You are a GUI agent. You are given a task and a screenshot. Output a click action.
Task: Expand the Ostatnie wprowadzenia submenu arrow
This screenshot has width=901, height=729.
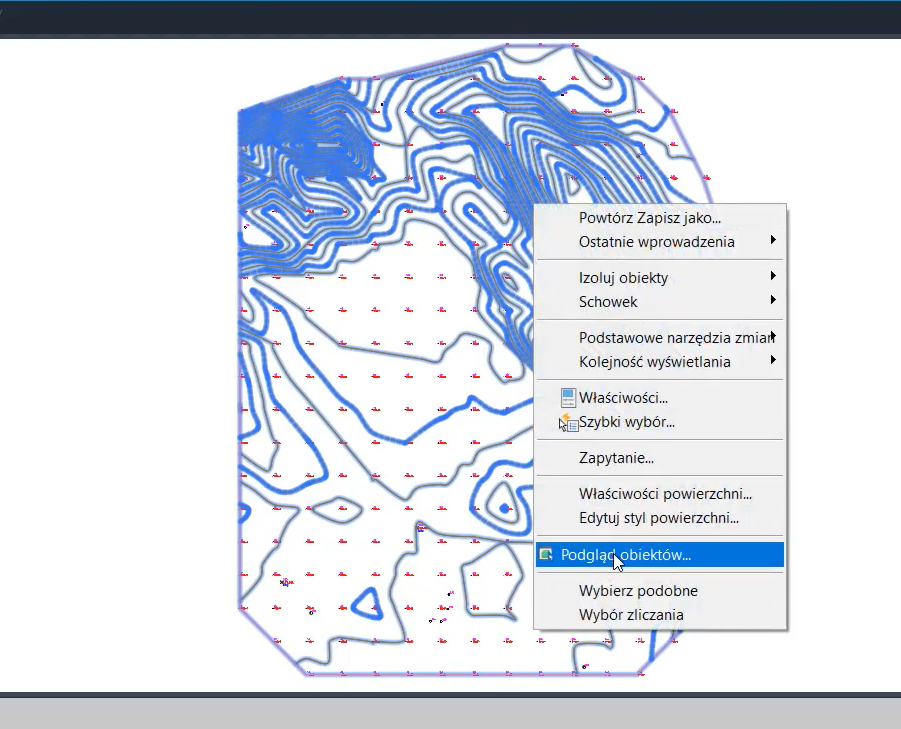click(x=773, y=241)
